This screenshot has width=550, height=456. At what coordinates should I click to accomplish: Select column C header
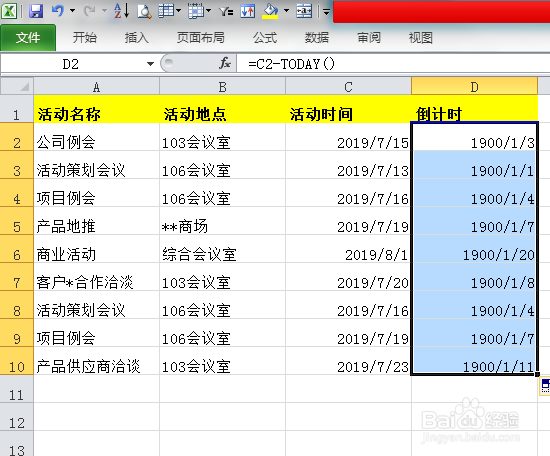click(x=348, y=87)
